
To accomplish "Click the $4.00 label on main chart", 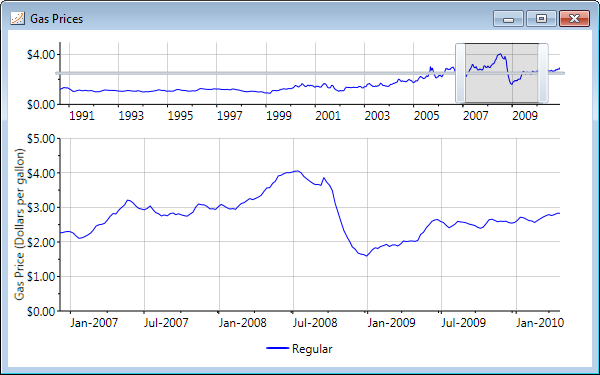I will point(41,173).
